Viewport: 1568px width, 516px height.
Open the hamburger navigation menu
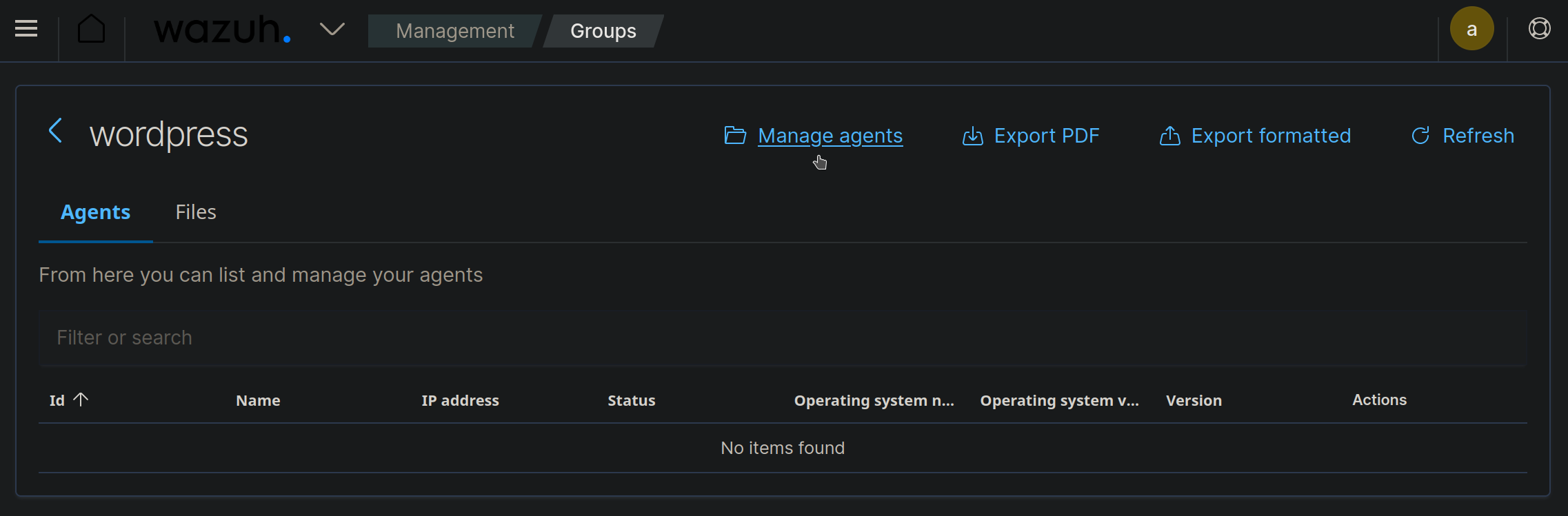26,29
